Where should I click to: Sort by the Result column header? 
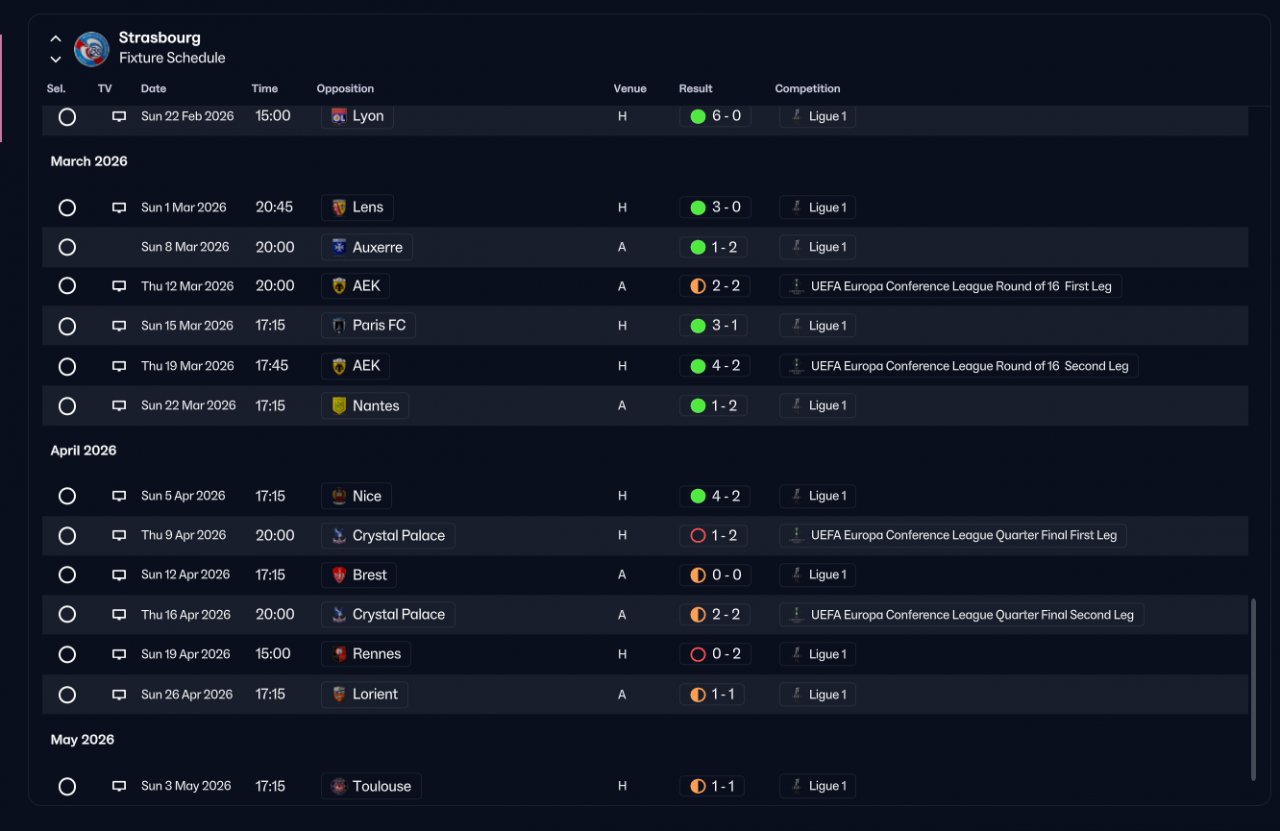[695, 89]
